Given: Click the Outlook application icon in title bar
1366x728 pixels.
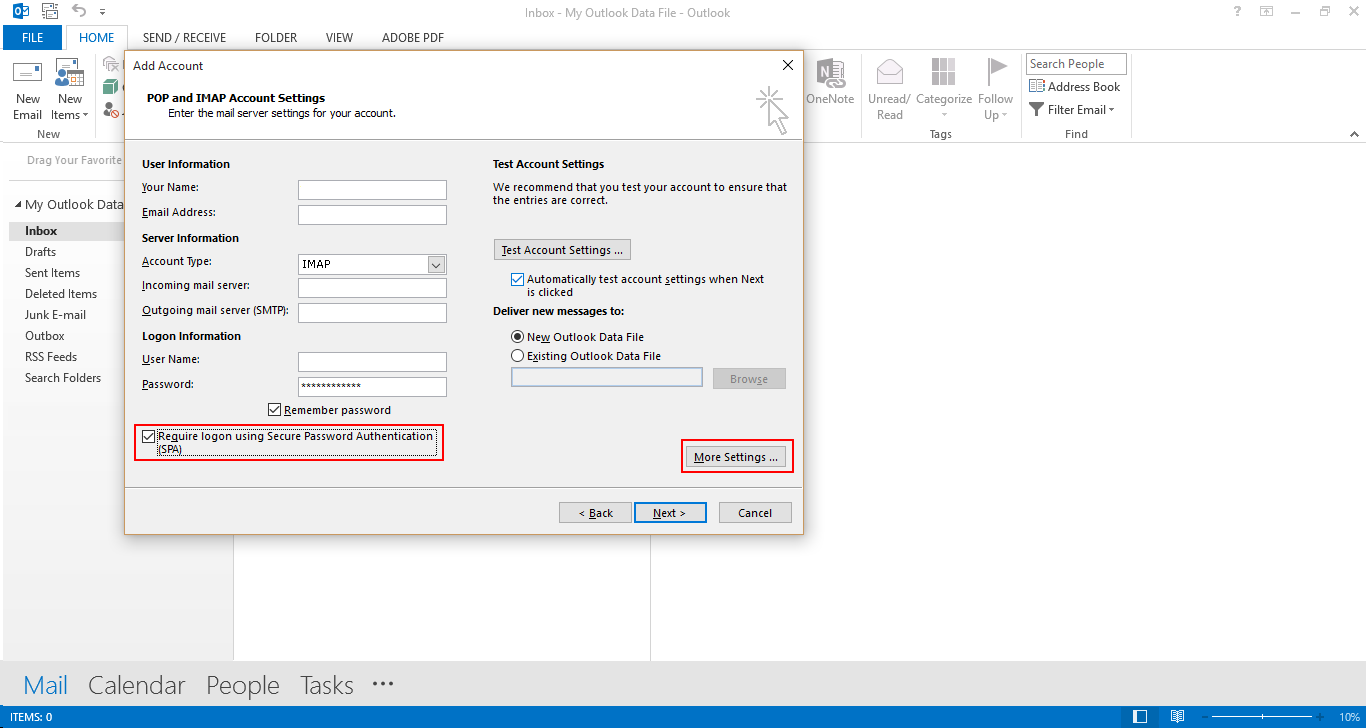Looking at the screenshot, I should pyautogui.click(x=21, y=12).
